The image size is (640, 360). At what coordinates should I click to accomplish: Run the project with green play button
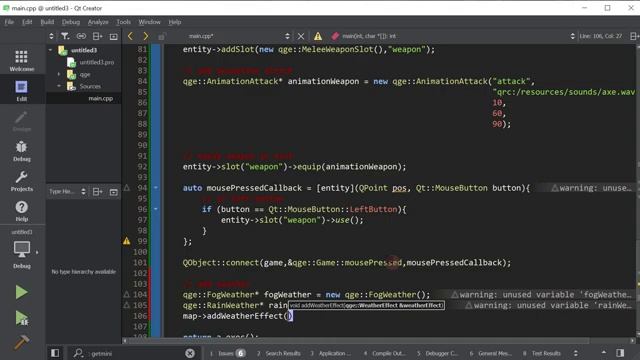[22, 292]
